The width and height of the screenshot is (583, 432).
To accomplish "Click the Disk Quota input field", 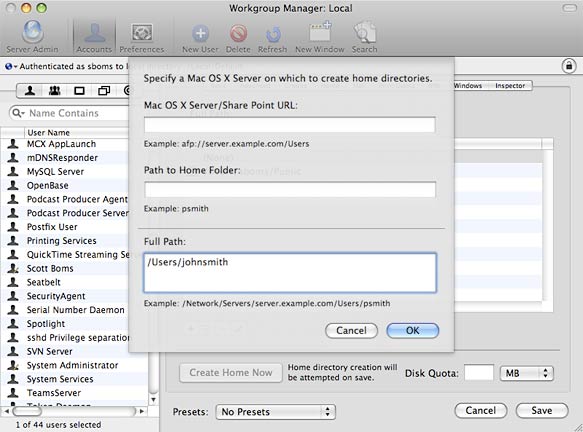I will point(479,373).
